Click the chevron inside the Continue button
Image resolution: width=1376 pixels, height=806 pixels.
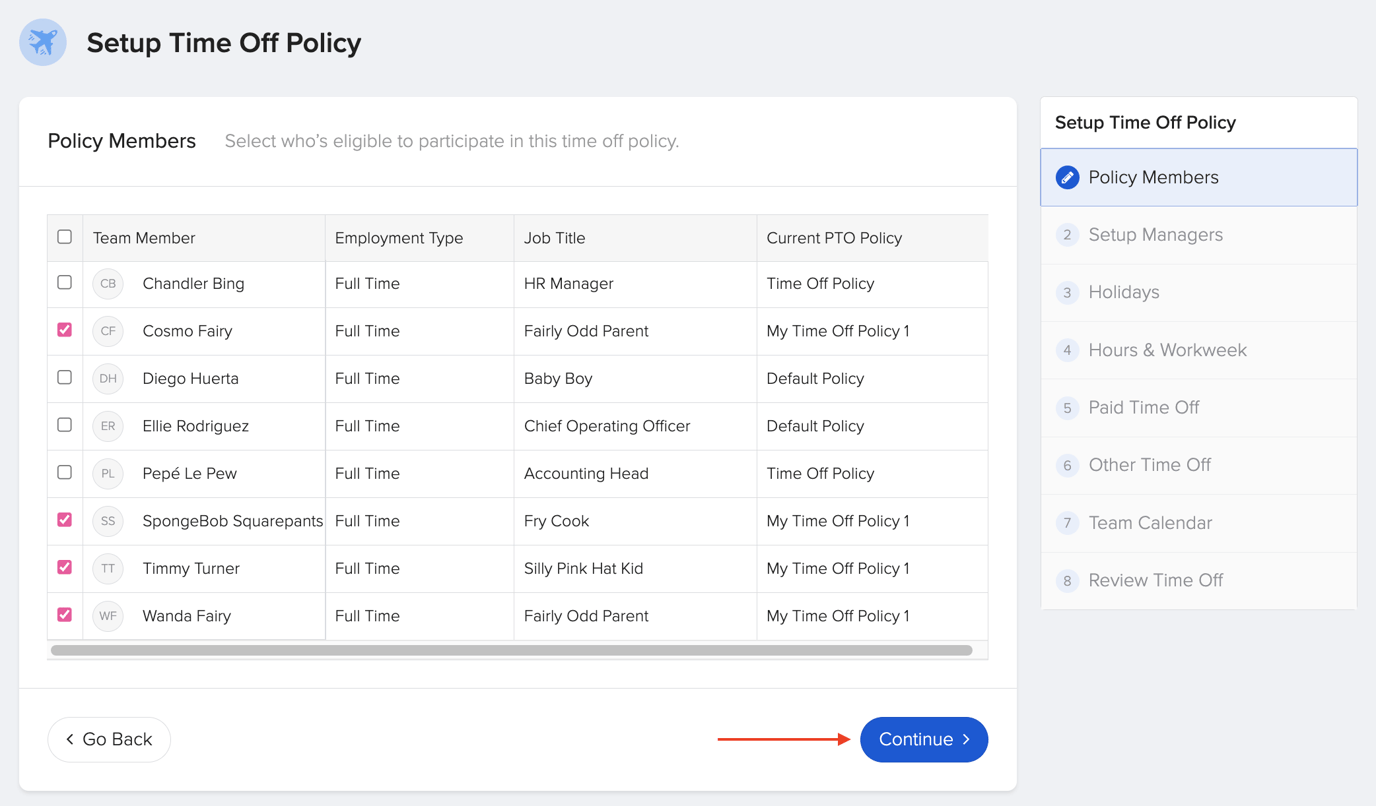(966, 739)
